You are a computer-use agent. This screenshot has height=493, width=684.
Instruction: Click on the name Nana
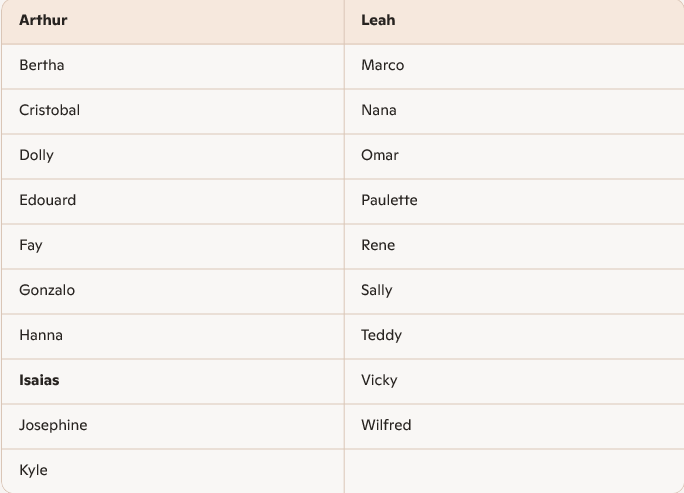tap(379, 110)
